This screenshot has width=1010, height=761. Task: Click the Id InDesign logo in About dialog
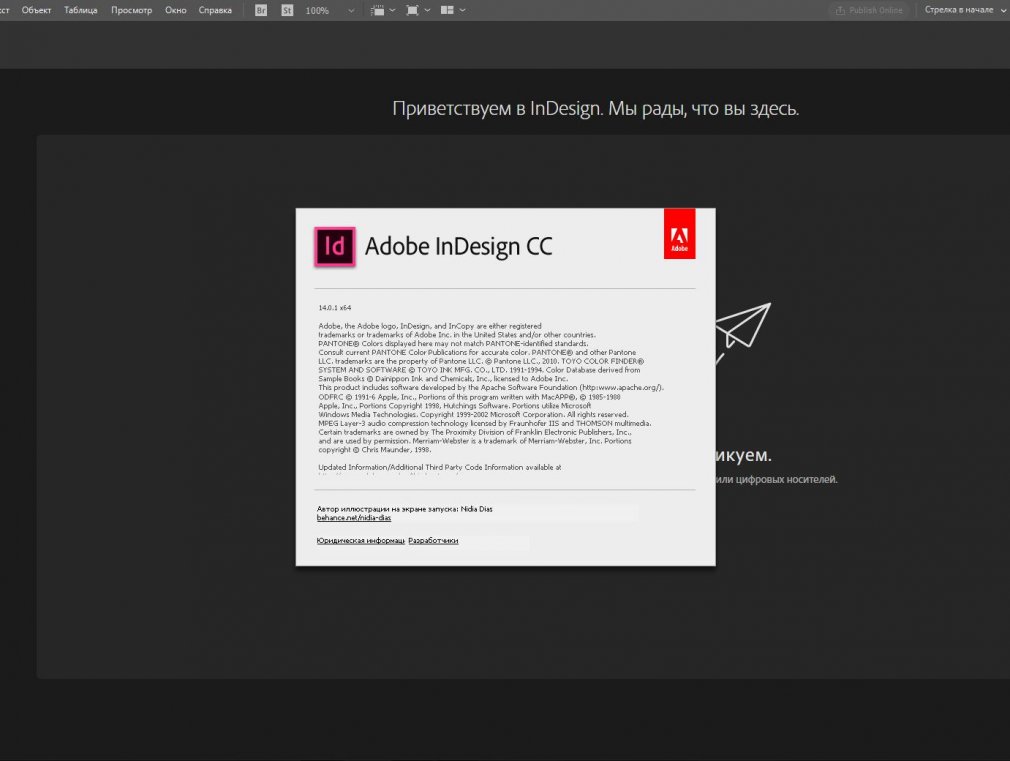[x=335, y=246]
